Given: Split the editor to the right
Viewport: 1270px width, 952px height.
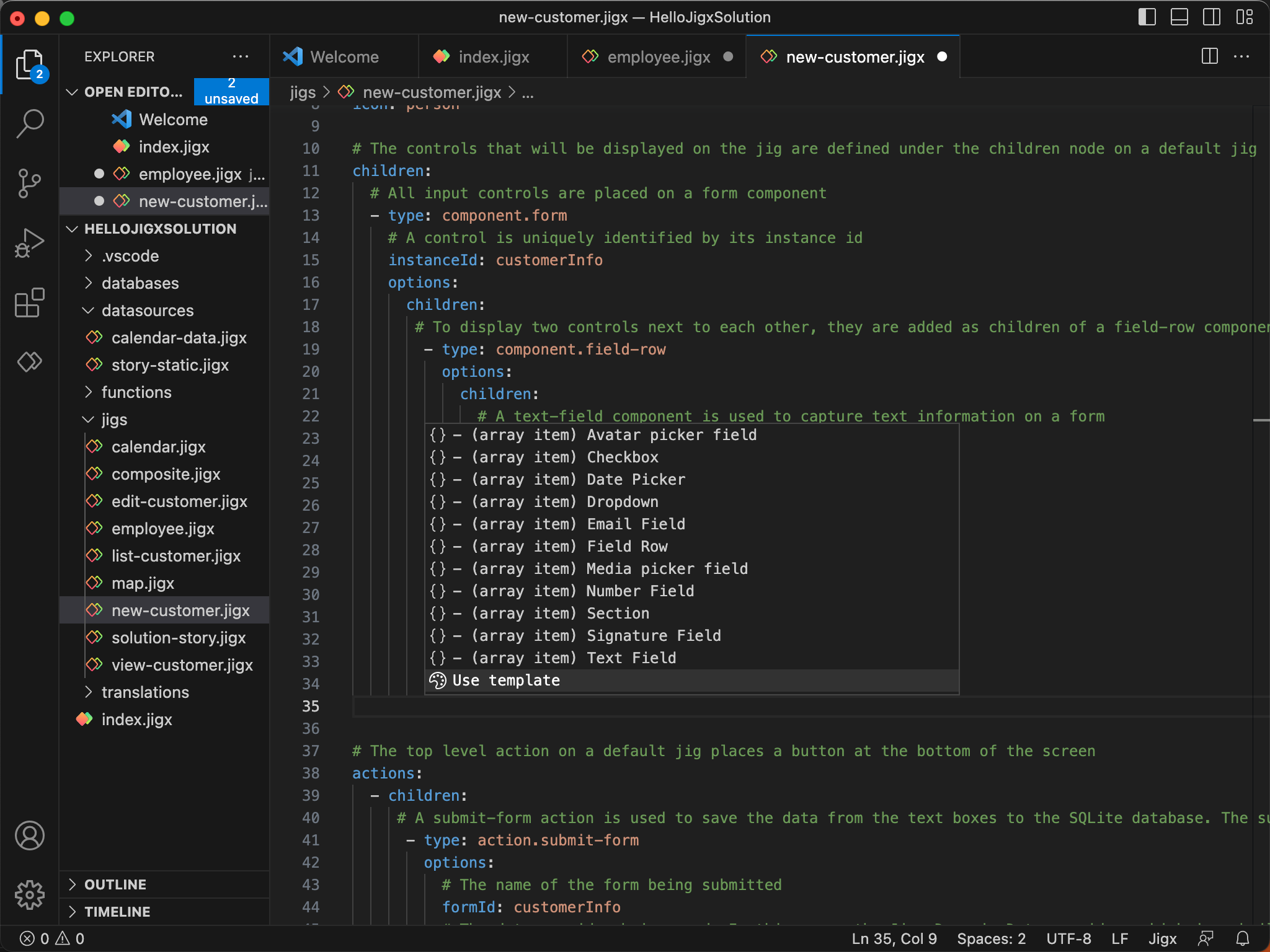Looking at the screenshot, I should click(x=1209, y=56).
